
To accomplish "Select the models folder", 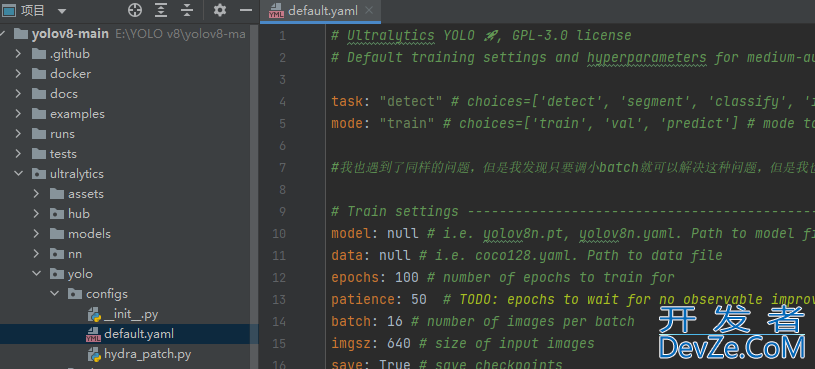I will click(x=89, y=234).
